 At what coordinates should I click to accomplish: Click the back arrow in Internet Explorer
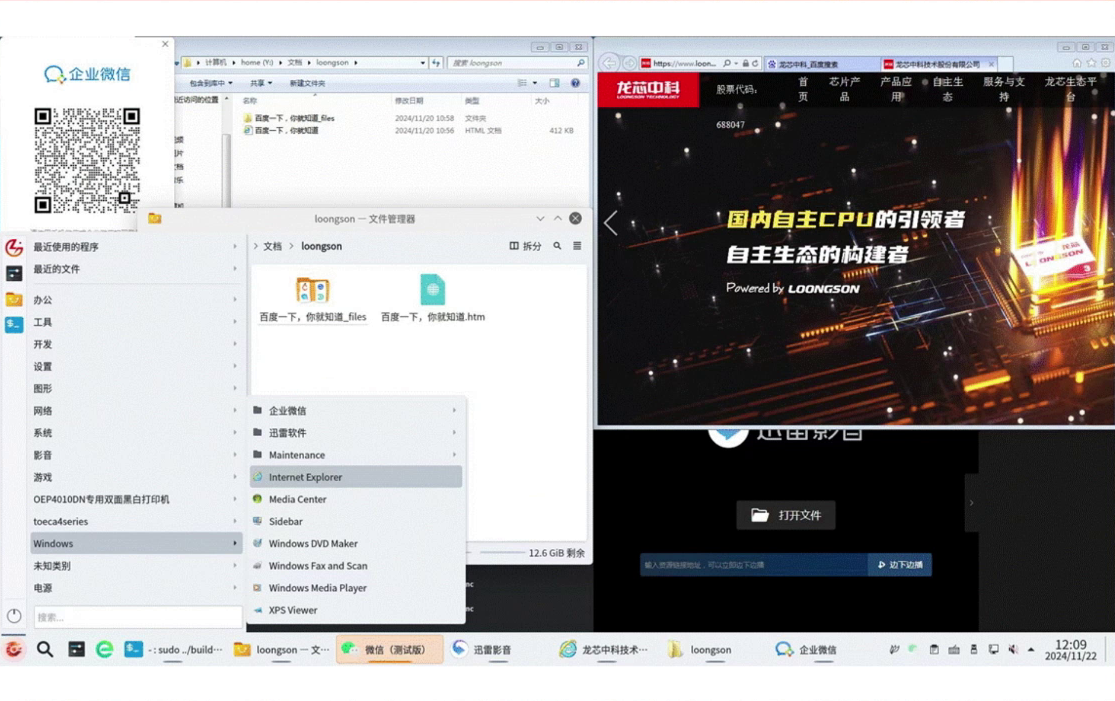(x=609, y=63)
